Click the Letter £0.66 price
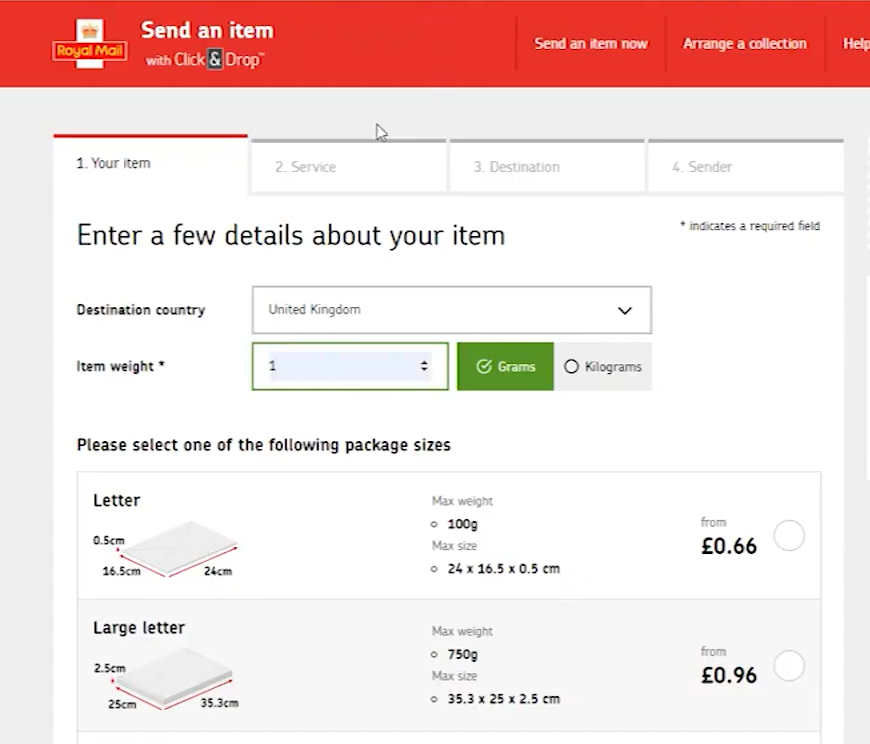Image resolution: width=870 pixels, height=744 pixels. [728, 546]
